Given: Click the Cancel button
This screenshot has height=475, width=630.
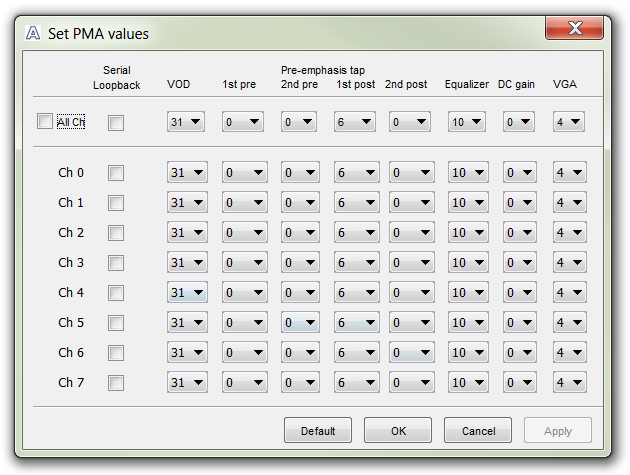Looking at the screenshot, I should click(x=478, y=431).
